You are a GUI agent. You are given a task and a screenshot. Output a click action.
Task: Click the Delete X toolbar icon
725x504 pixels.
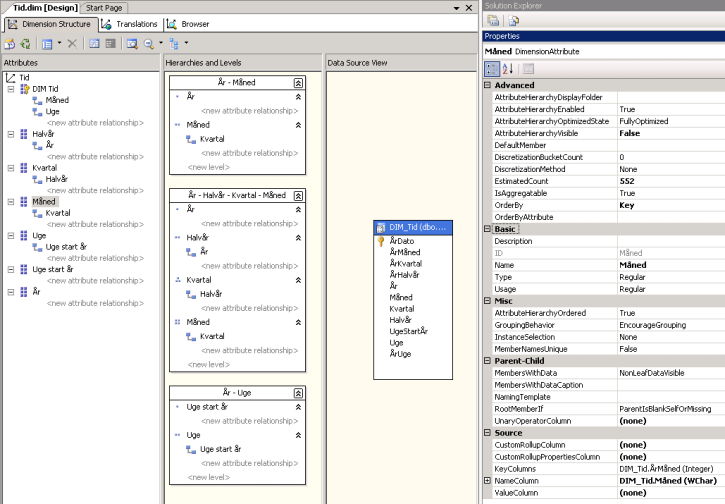point(72,43)
